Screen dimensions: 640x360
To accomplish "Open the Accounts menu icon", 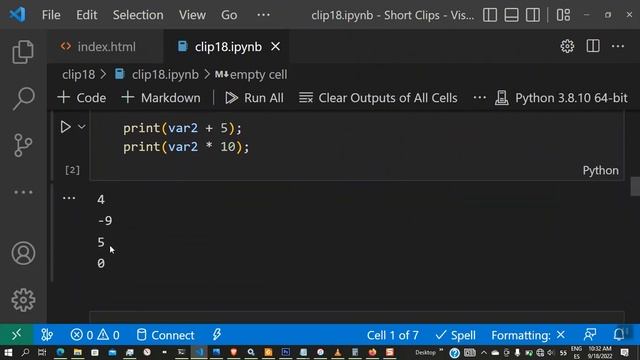I will click(x=23, y=253).
